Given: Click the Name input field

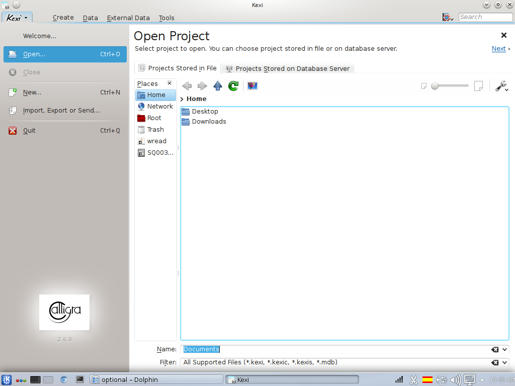Looking at the screenshot, I should click(x=335, y=349).
